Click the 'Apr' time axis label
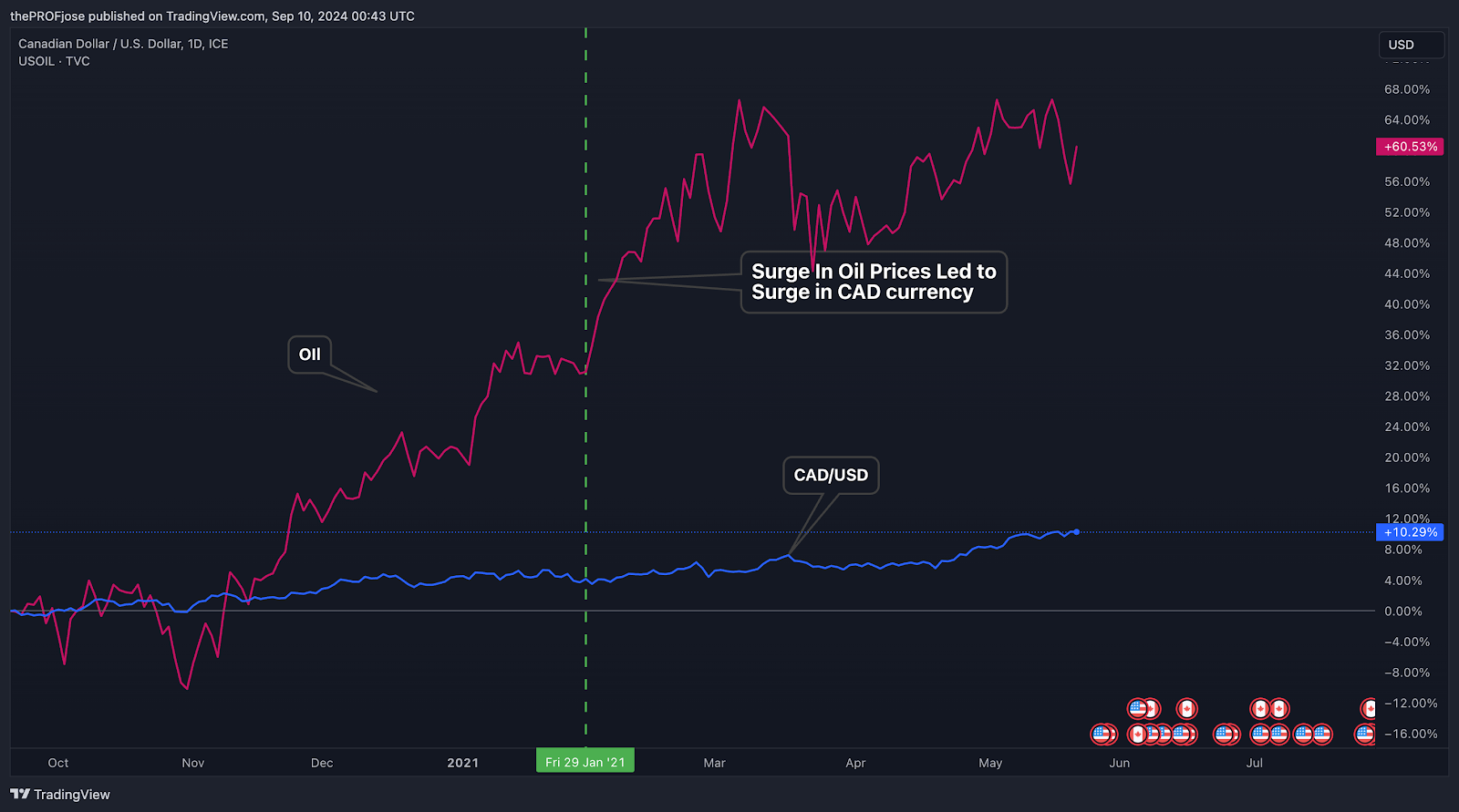This screenshot has height=812, width=1459. click(x=855, y=763)
